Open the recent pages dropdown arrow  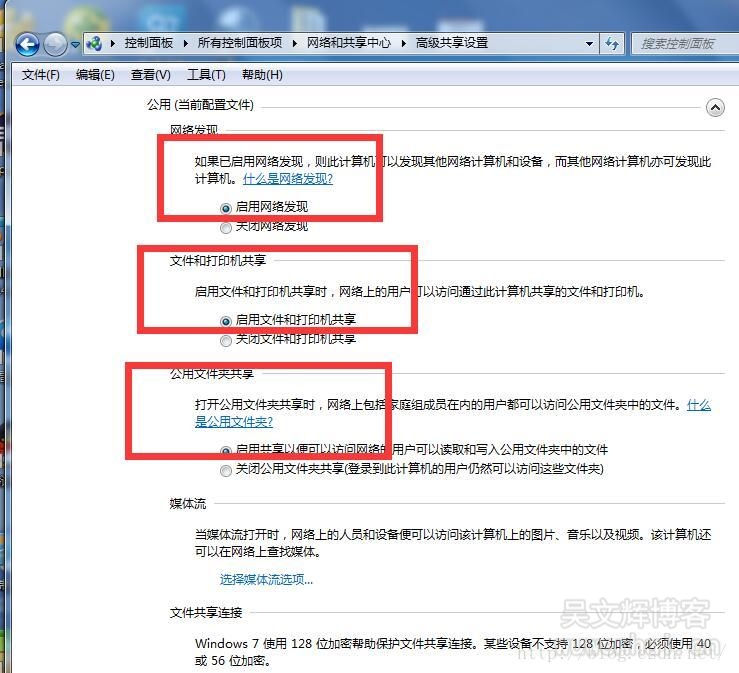point(75,44)
